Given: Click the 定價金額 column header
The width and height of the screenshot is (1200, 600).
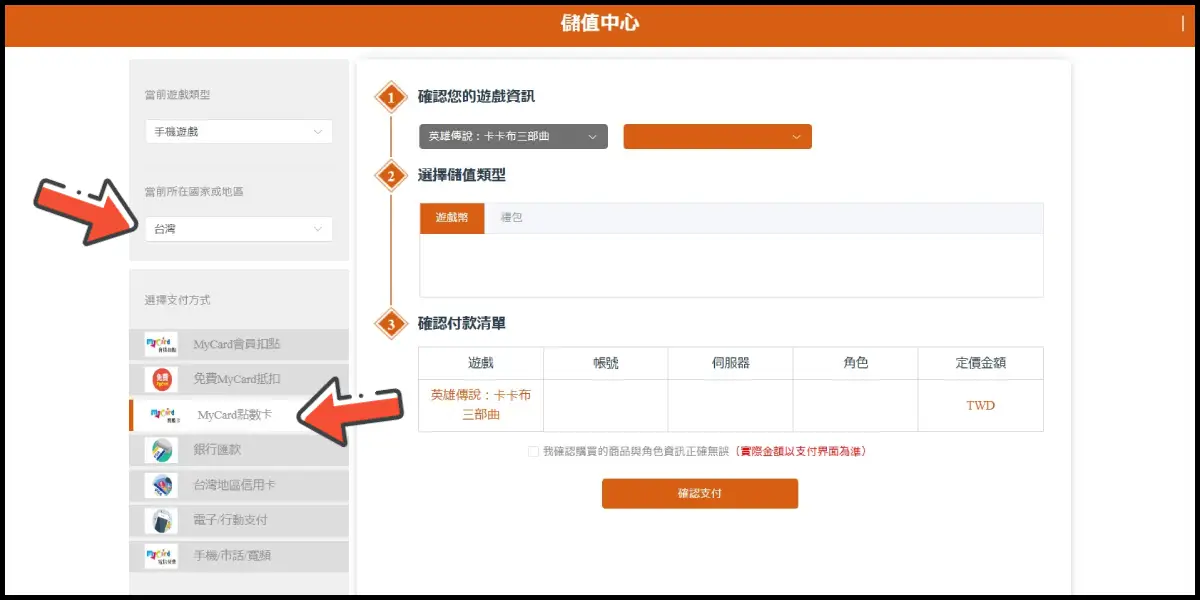Looking at the screenshot, I should pyautogui.click(x=981, y=363).
